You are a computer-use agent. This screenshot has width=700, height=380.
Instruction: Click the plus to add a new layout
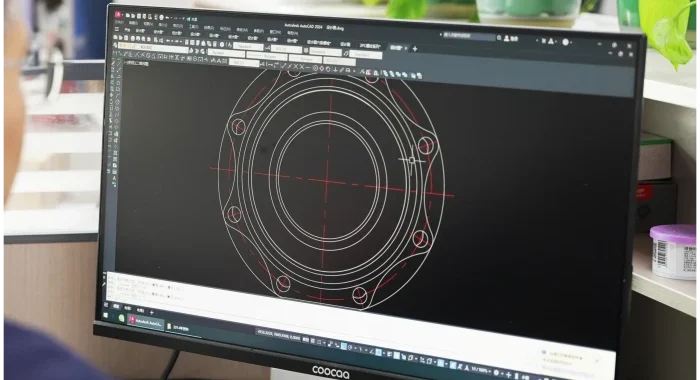(152, 313)
